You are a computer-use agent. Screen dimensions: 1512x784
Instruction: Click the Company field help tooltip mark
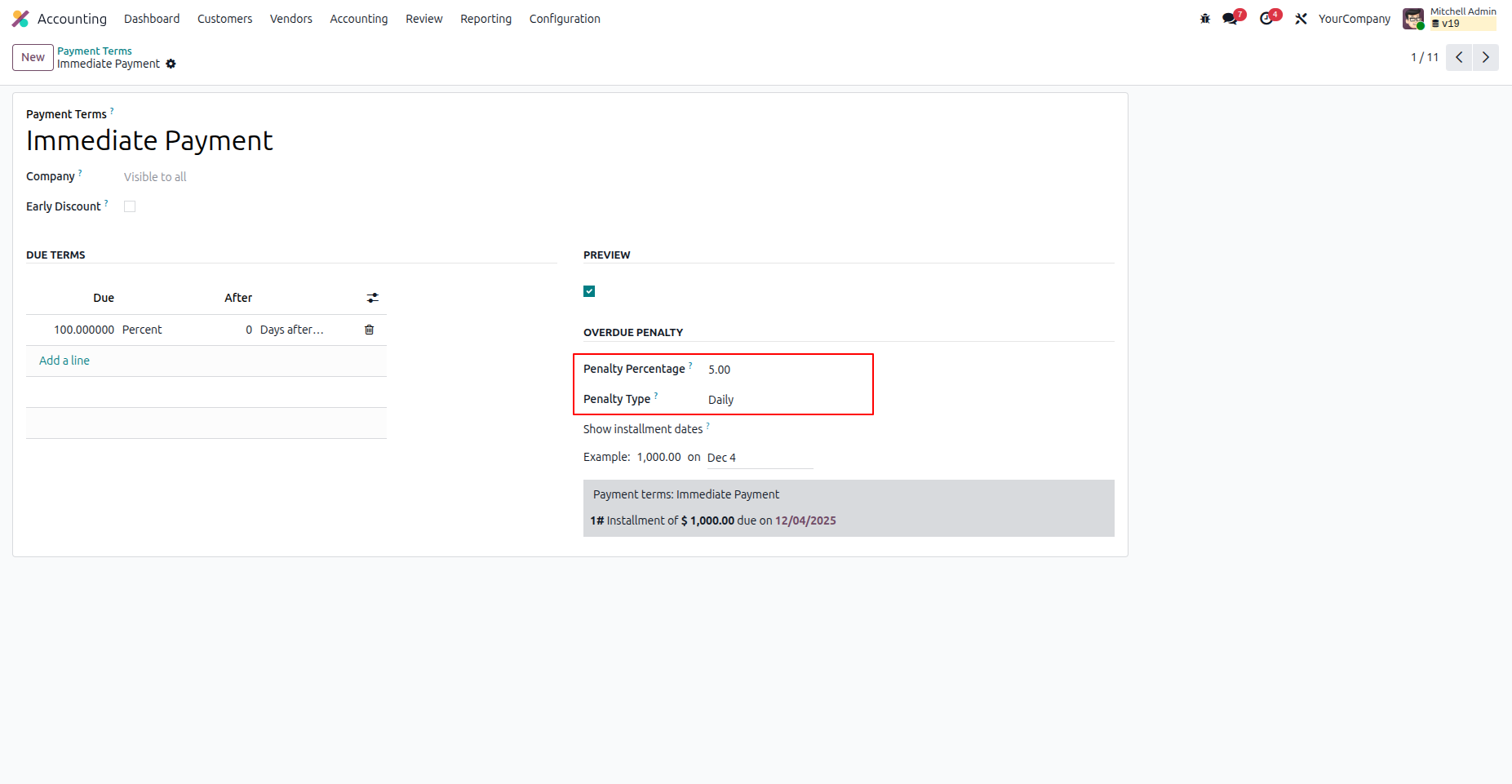click(x=80, y=172)
